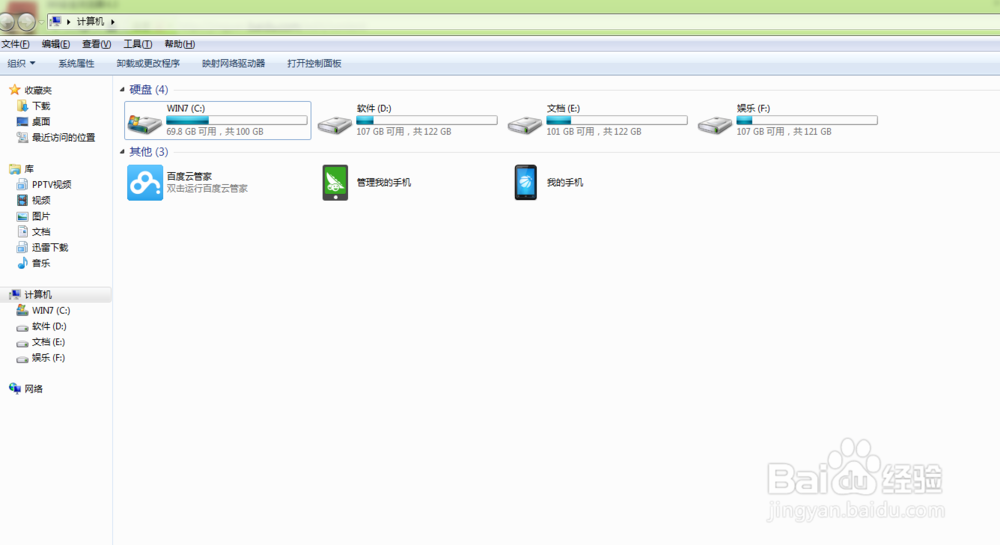
Task: Click the 文档 (E:) capacity bar
Action: click(617, 120)
